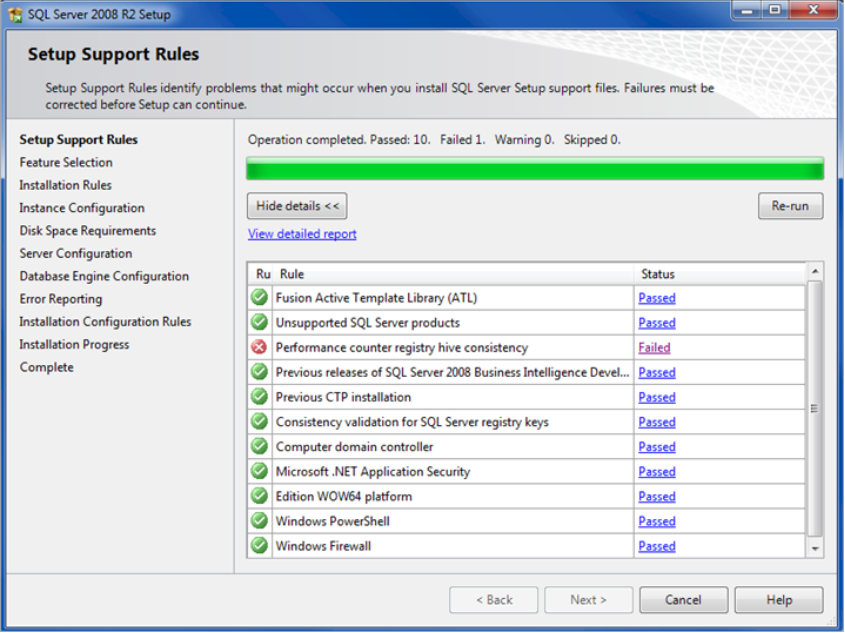Screen dimensions: 845x633
Task: Open Passed status for Unsupported SQL Server products
Action: click(x=657, y=323)
